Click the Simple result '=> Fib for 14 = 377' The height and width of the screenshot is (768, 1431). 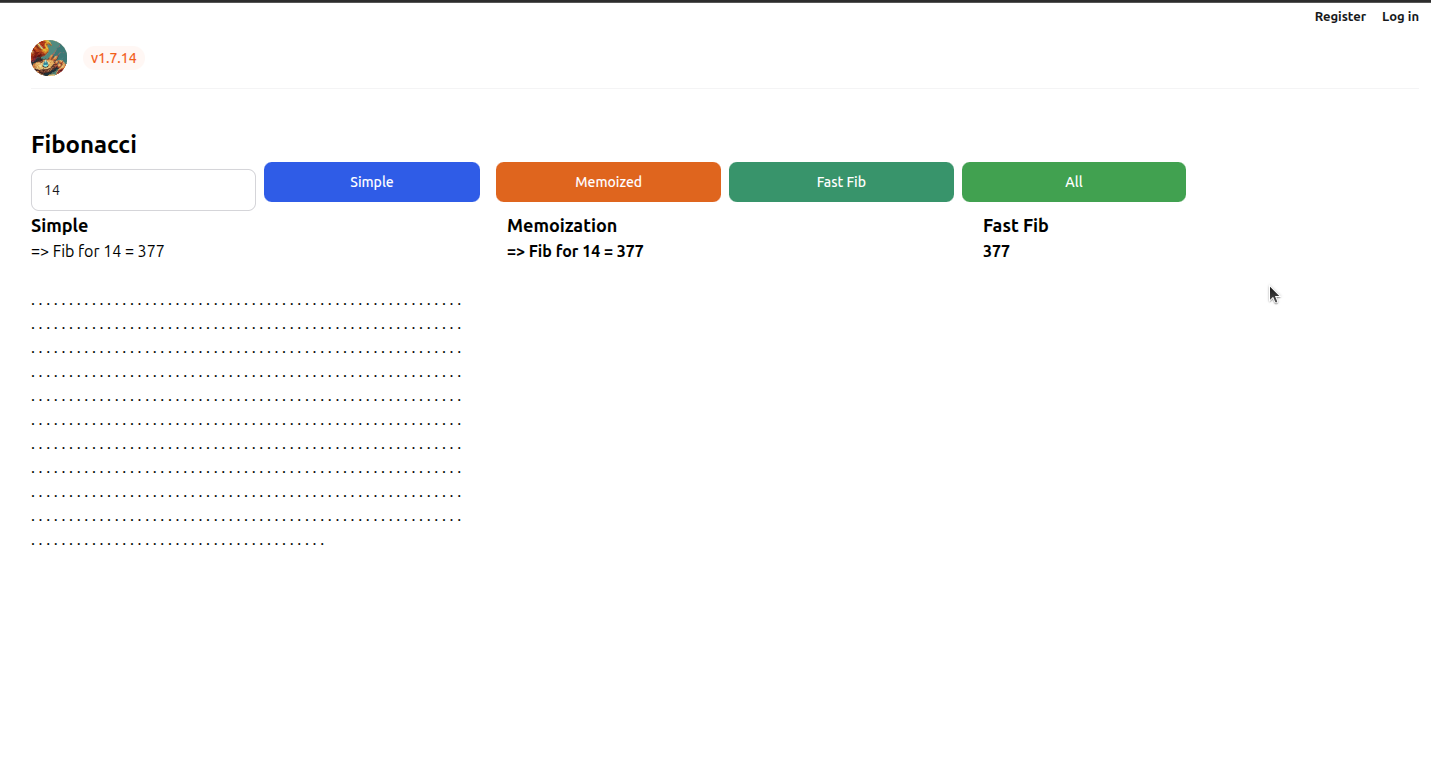tap(98, 251)
